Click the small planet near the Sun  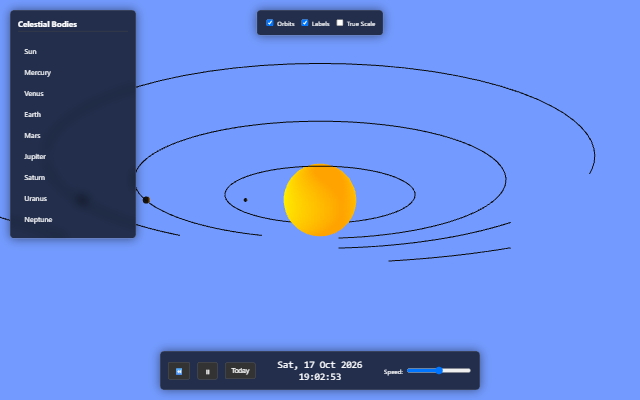(x=245, y=200)
